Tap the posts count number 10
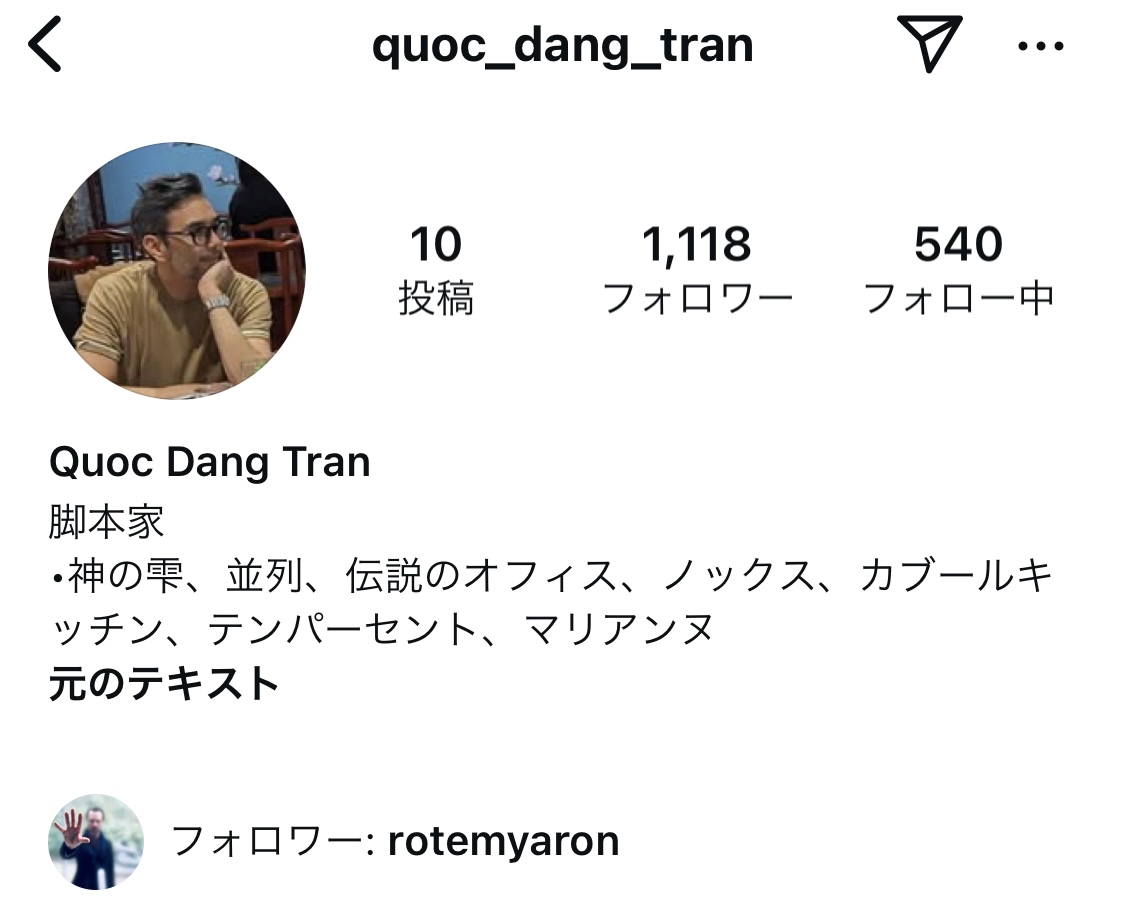 [436, 244]
